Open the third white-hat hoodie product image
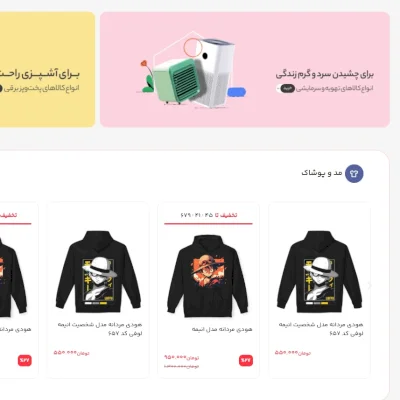 tap(98, 271)
